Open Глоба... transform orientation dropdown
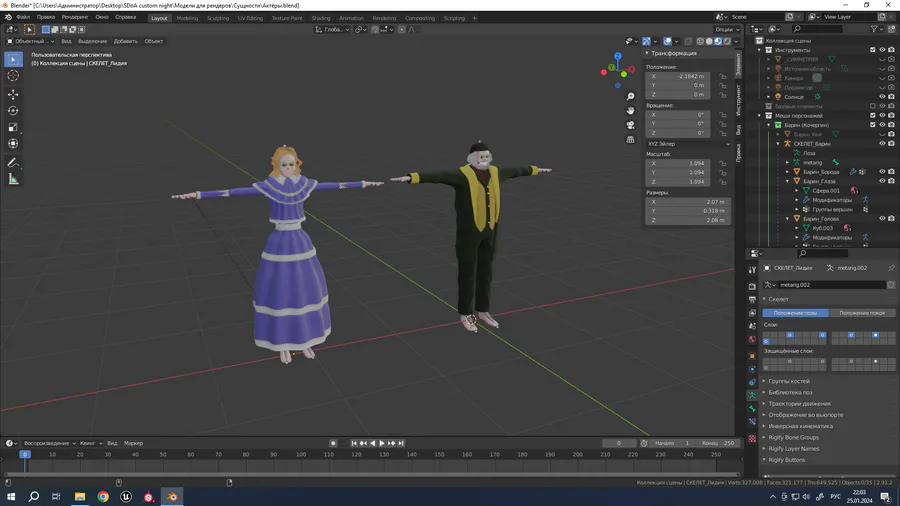This screenshot has height=506, width=900. click(332, 29)
